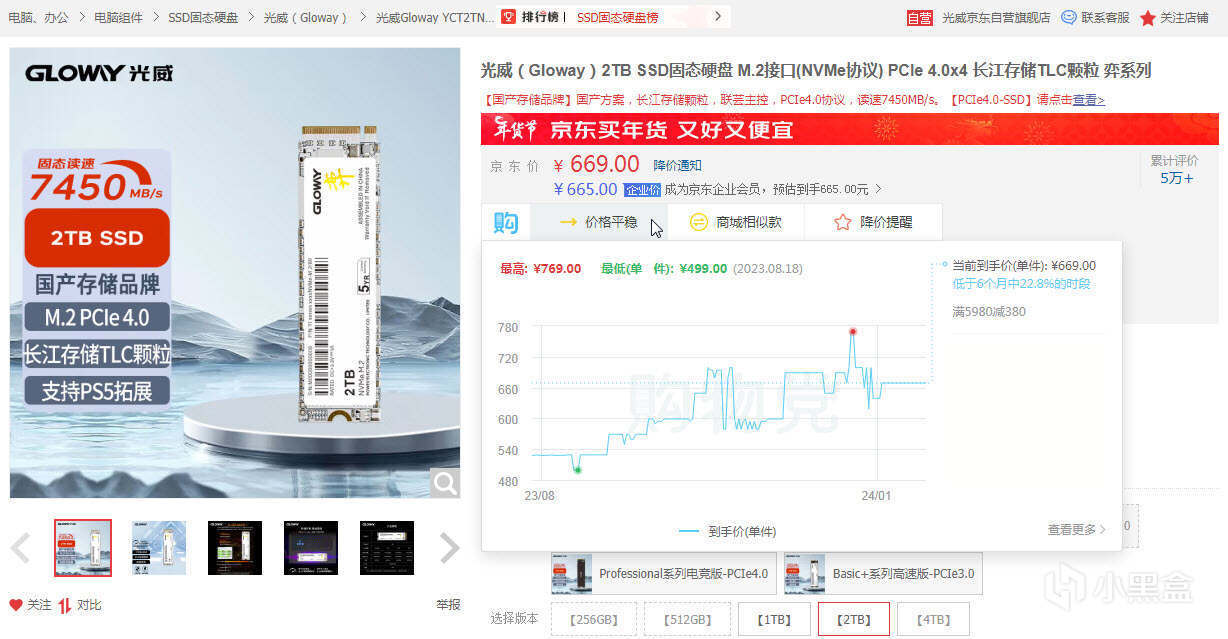Image resolution: width=1228 pixels, height=639 pixels.
Task: Expand enterprise price arrow after 665.00元
Action: pos(878,189)
